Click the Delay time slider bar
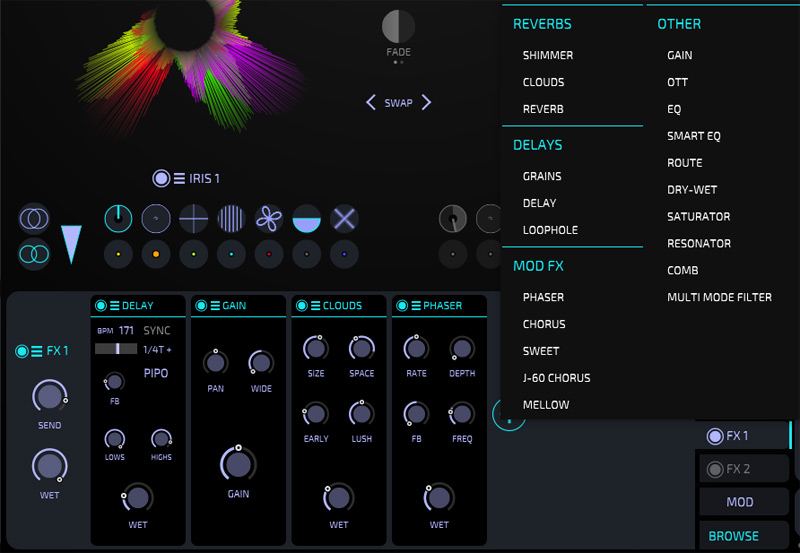The image size is (800, 553). [116, 348]
